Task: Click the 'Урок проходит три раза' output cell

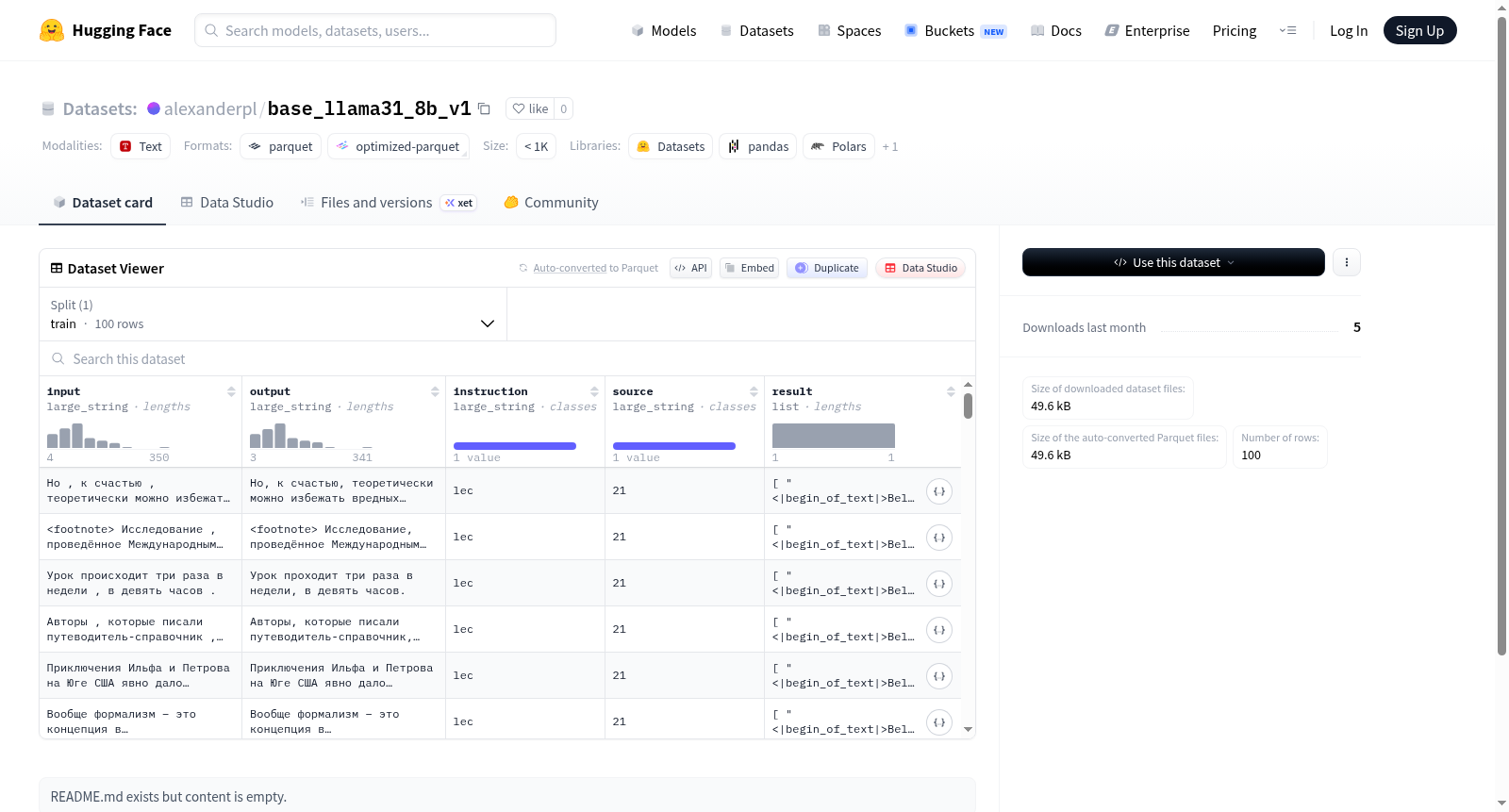Action: [343, 584]
